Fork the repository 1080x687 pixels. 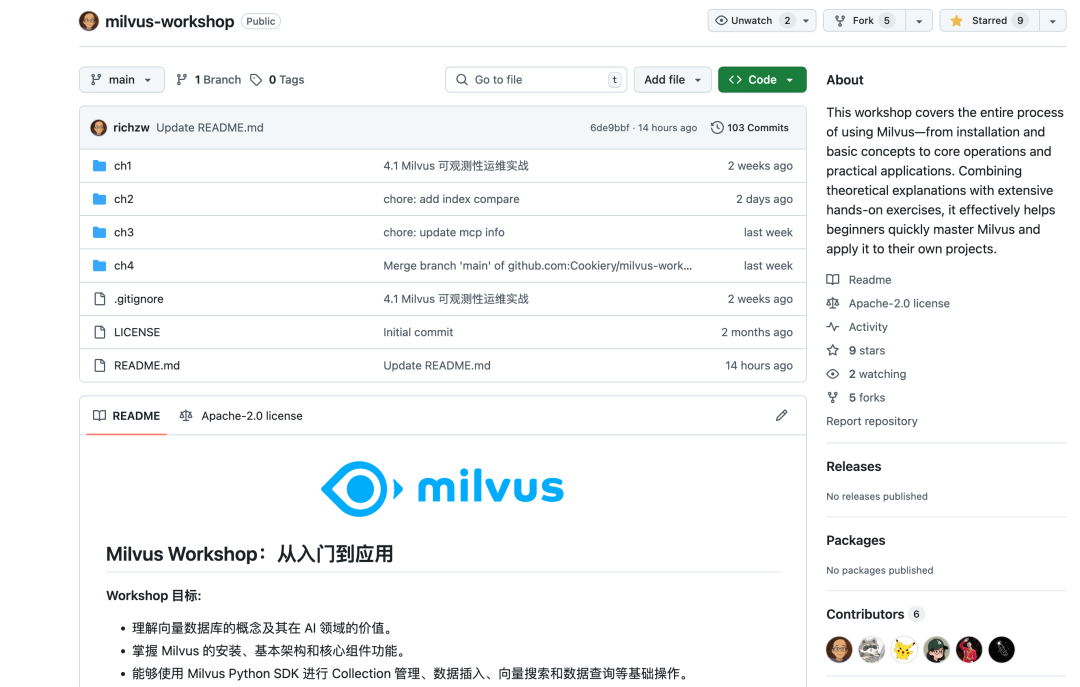(x=864, y=21)
